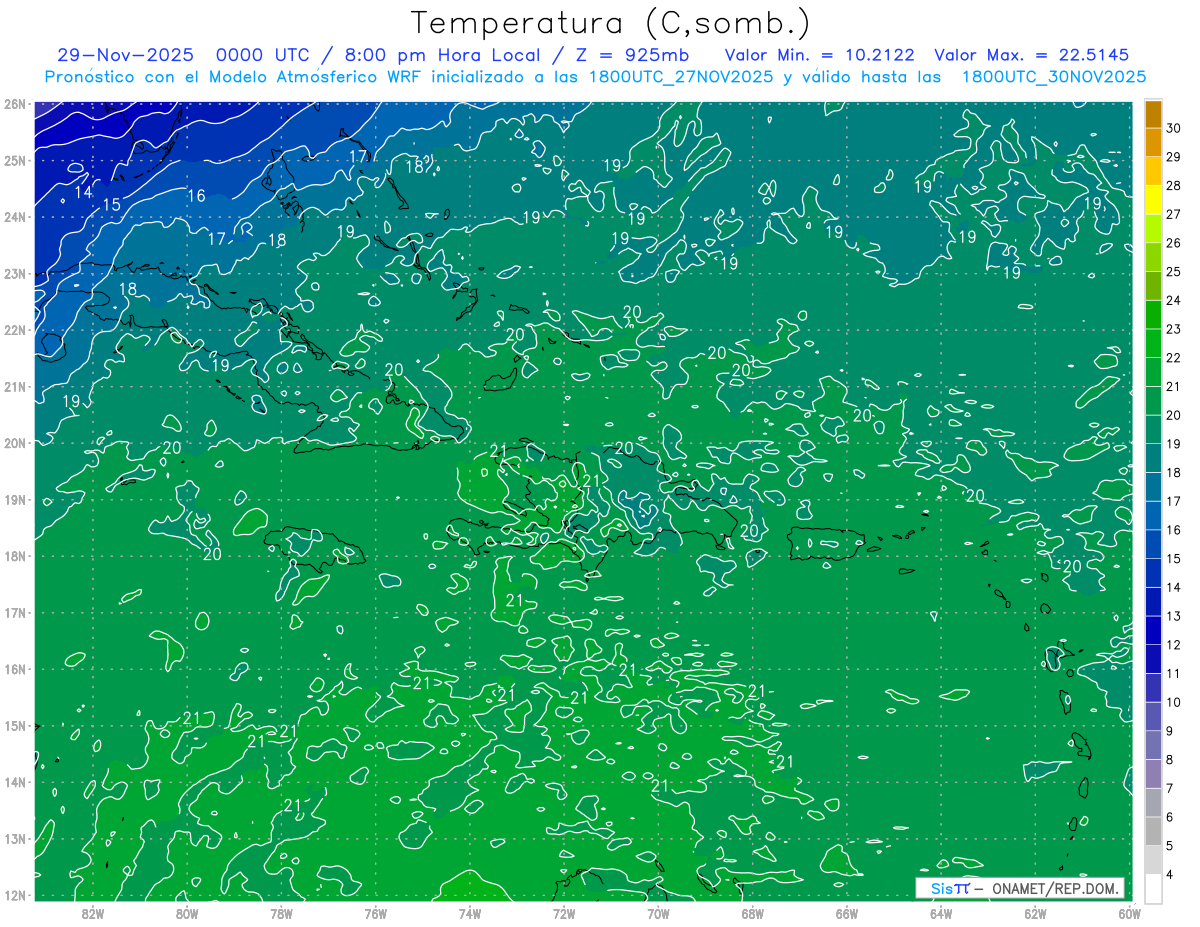Click the '74W' longitude axis label

(470, 913)
